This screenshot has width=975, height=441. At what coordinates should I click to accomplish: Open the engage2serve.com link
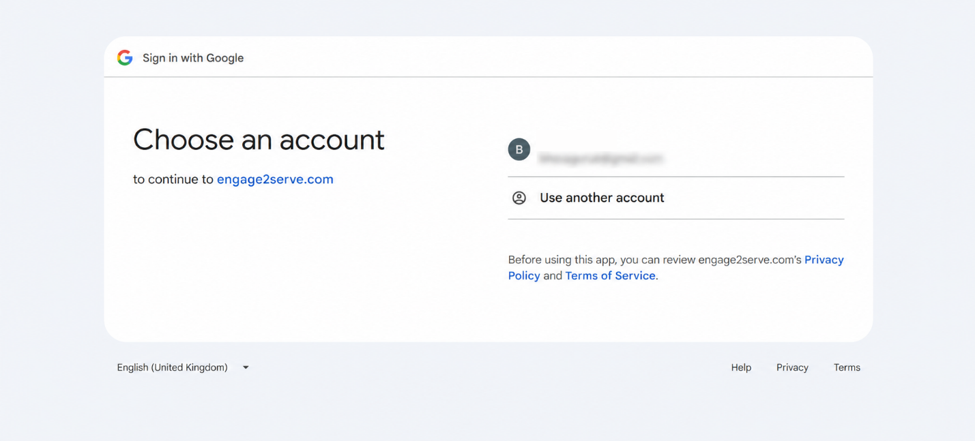pyautogui.click(x=275, y=180)
